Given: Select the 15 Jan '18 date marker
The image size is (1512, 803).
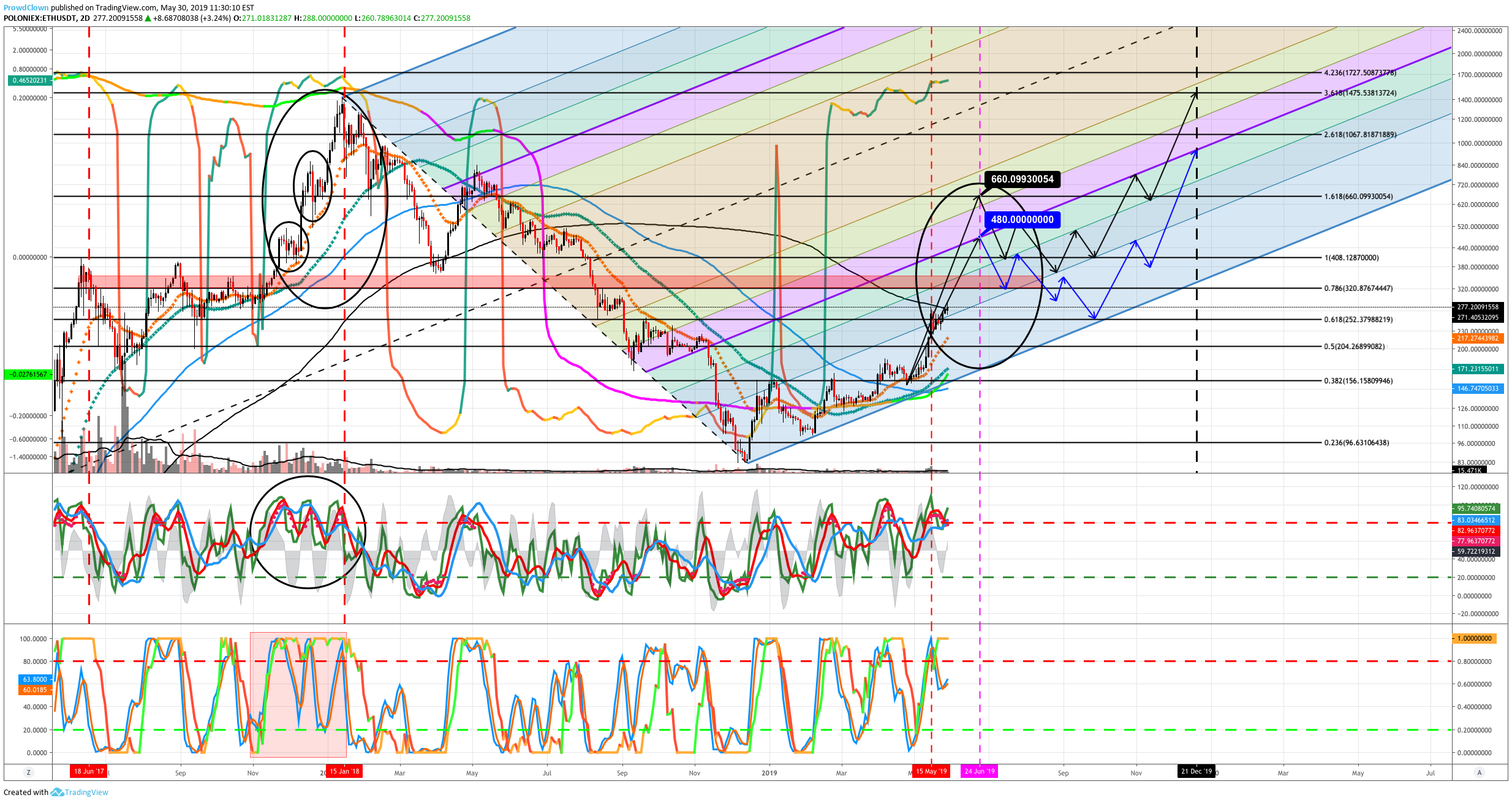Looking at the screenshot, I should (x=344, y=771).
